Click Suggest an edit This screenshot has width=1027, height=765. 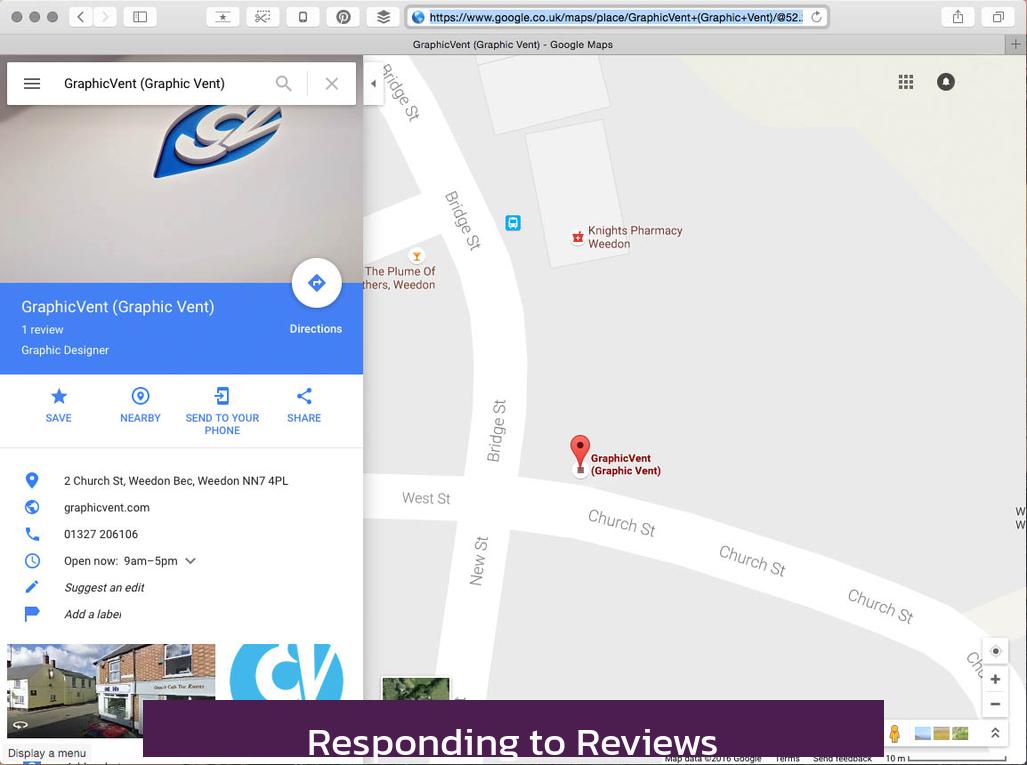104,588
